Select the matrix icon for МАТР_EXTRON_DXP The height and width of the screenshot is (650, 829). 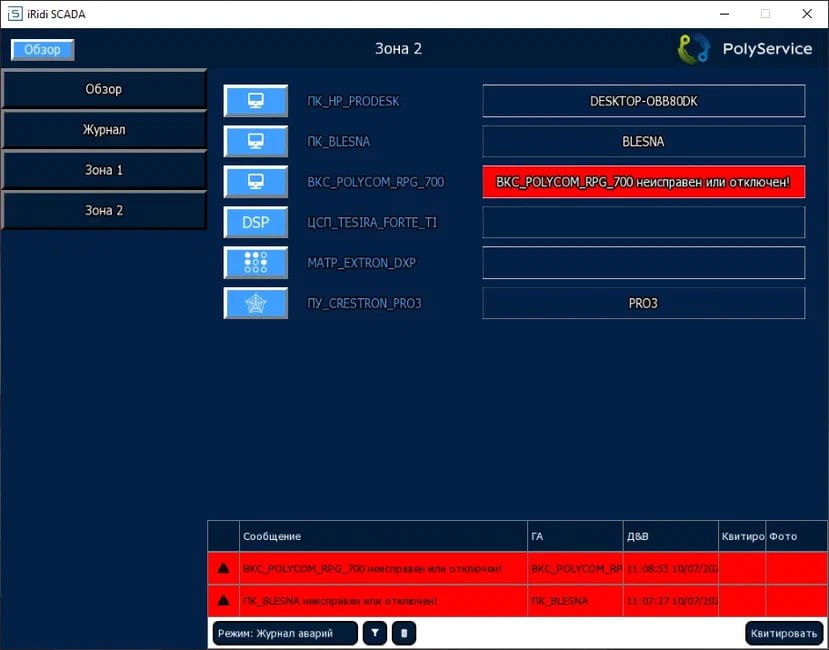pos(255,263)
